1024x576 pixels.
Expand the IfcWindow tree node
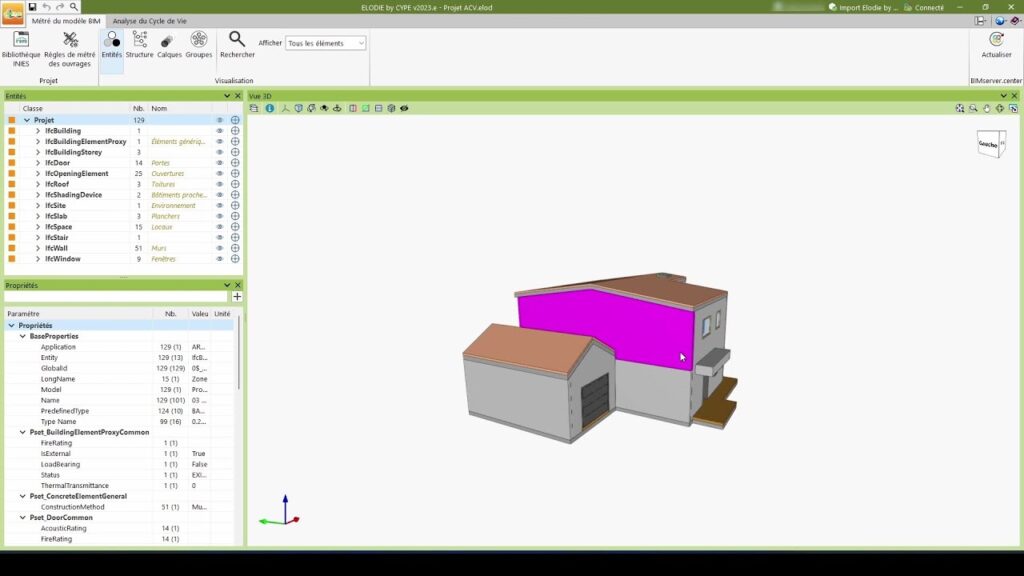point(38,259)
